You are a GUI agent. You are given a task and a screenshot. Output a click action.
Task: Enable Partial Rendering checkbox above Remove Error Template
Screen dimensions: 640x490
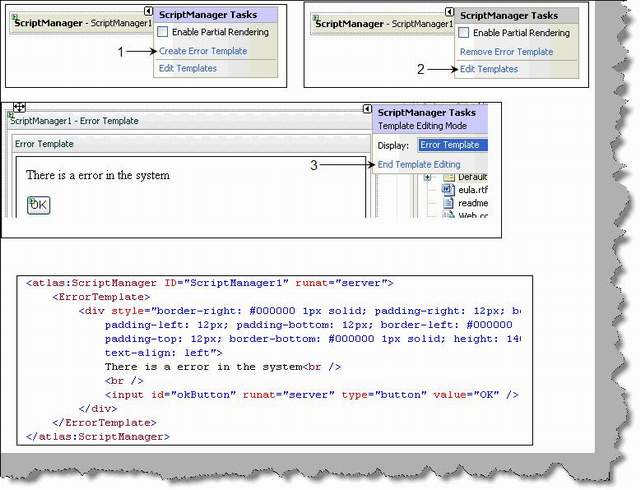point(463,32)
